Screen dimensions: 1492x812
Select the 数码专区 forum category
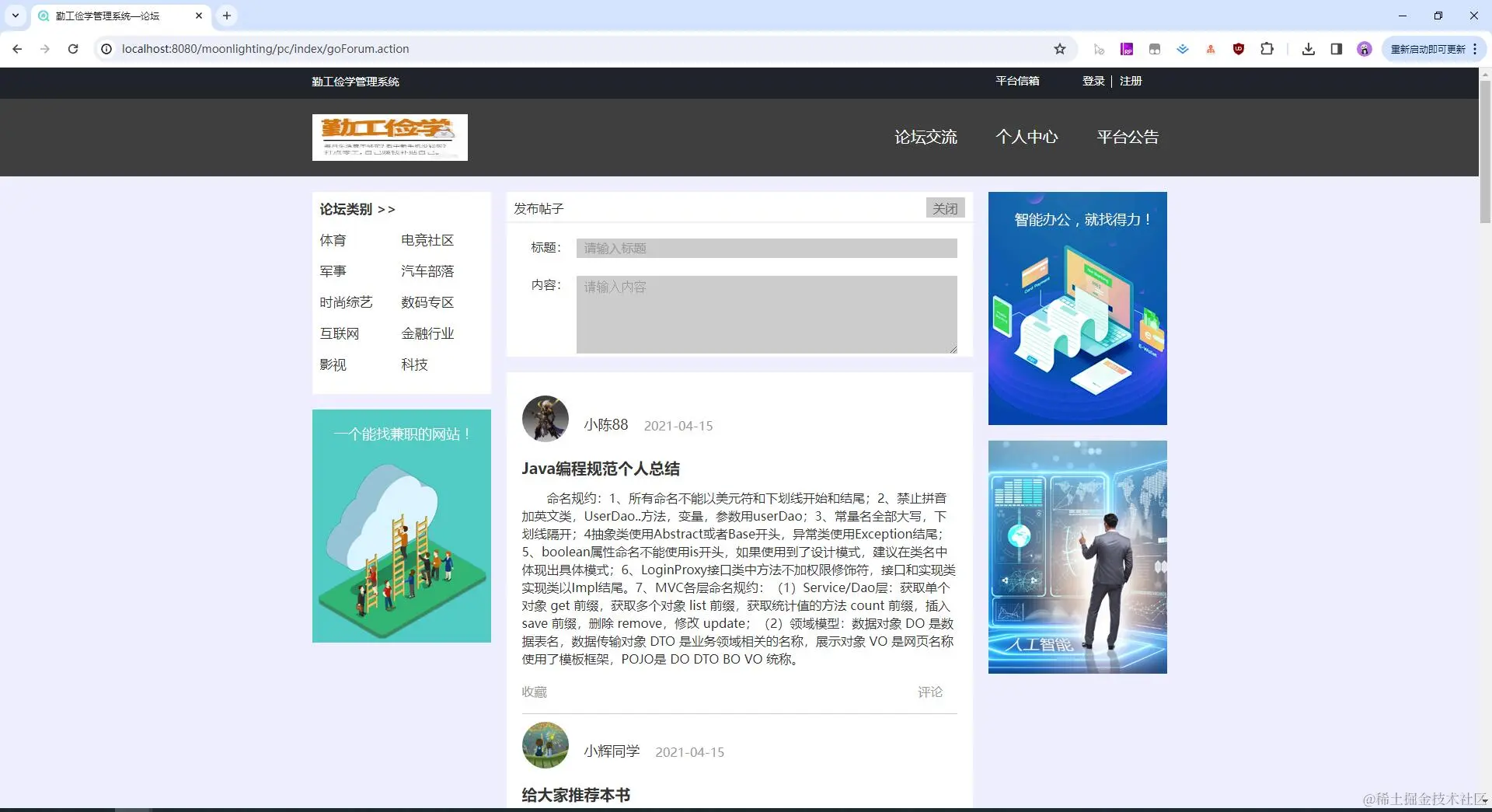pos(427,302)
